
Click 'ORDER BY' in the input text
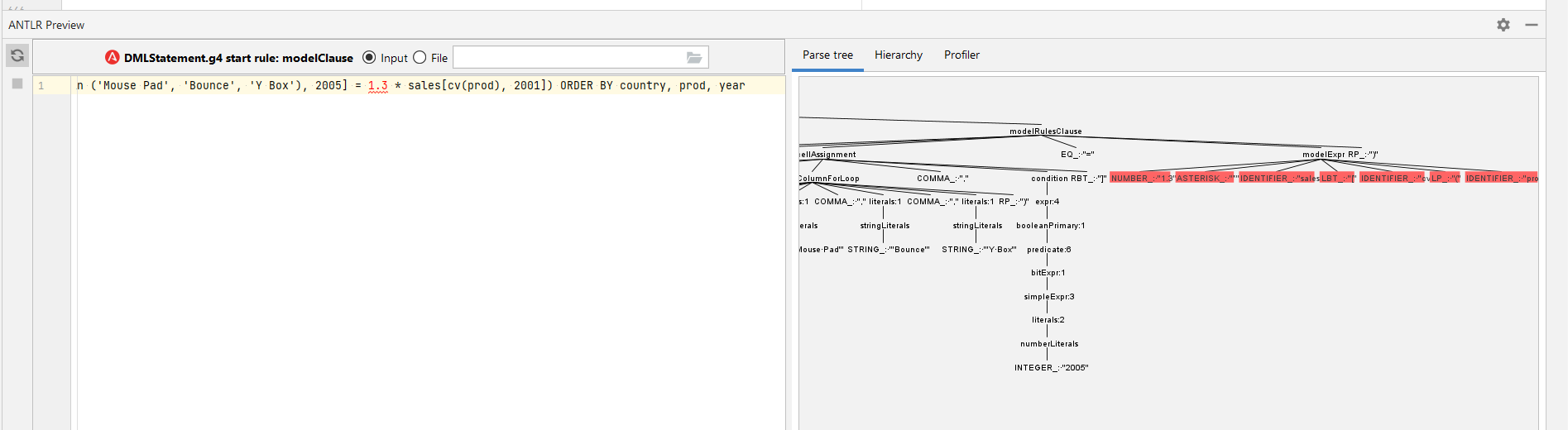click(587, 85)
